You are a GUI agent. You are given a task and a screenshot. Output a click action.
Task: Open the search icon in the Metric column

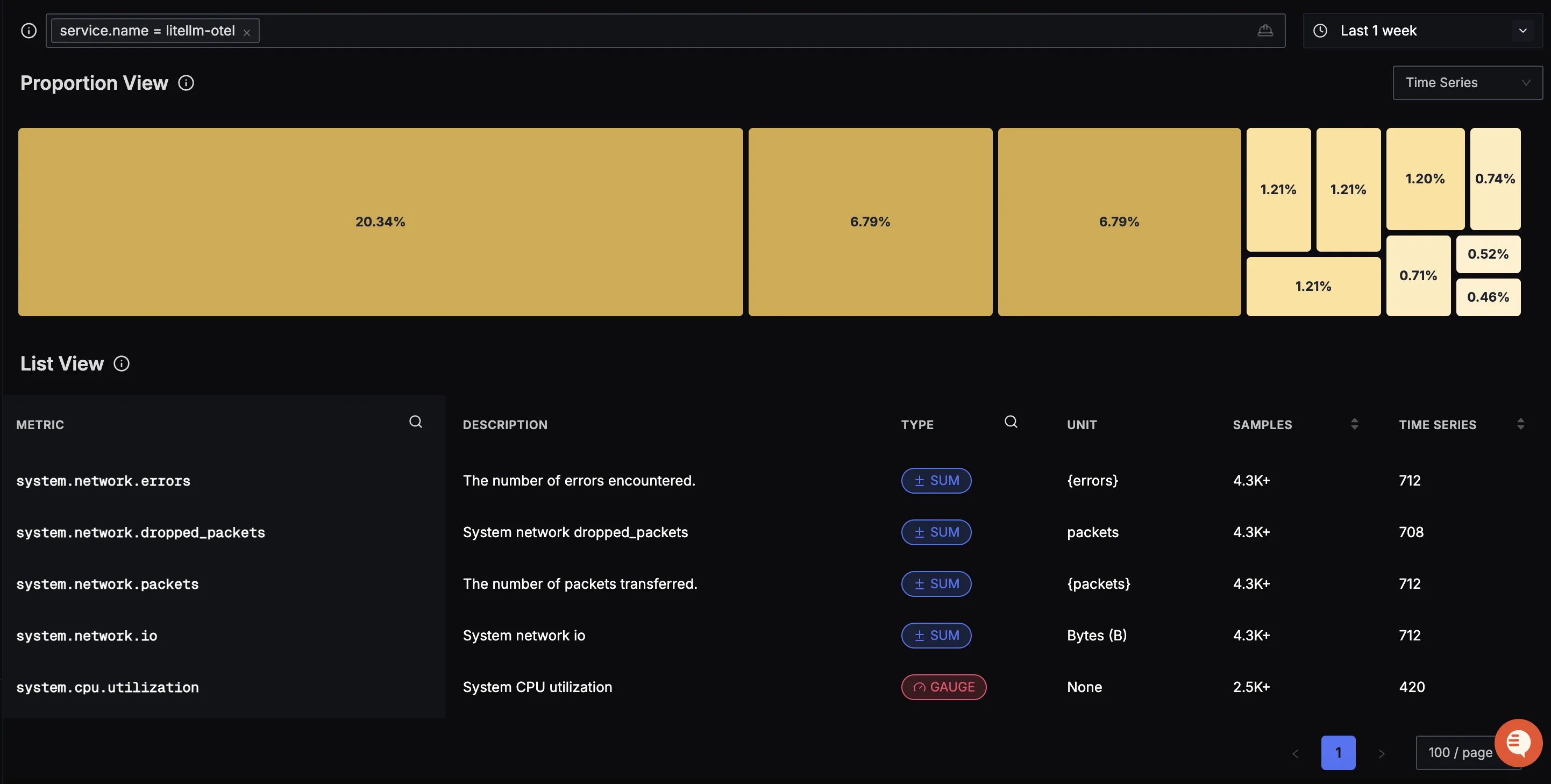415,422
